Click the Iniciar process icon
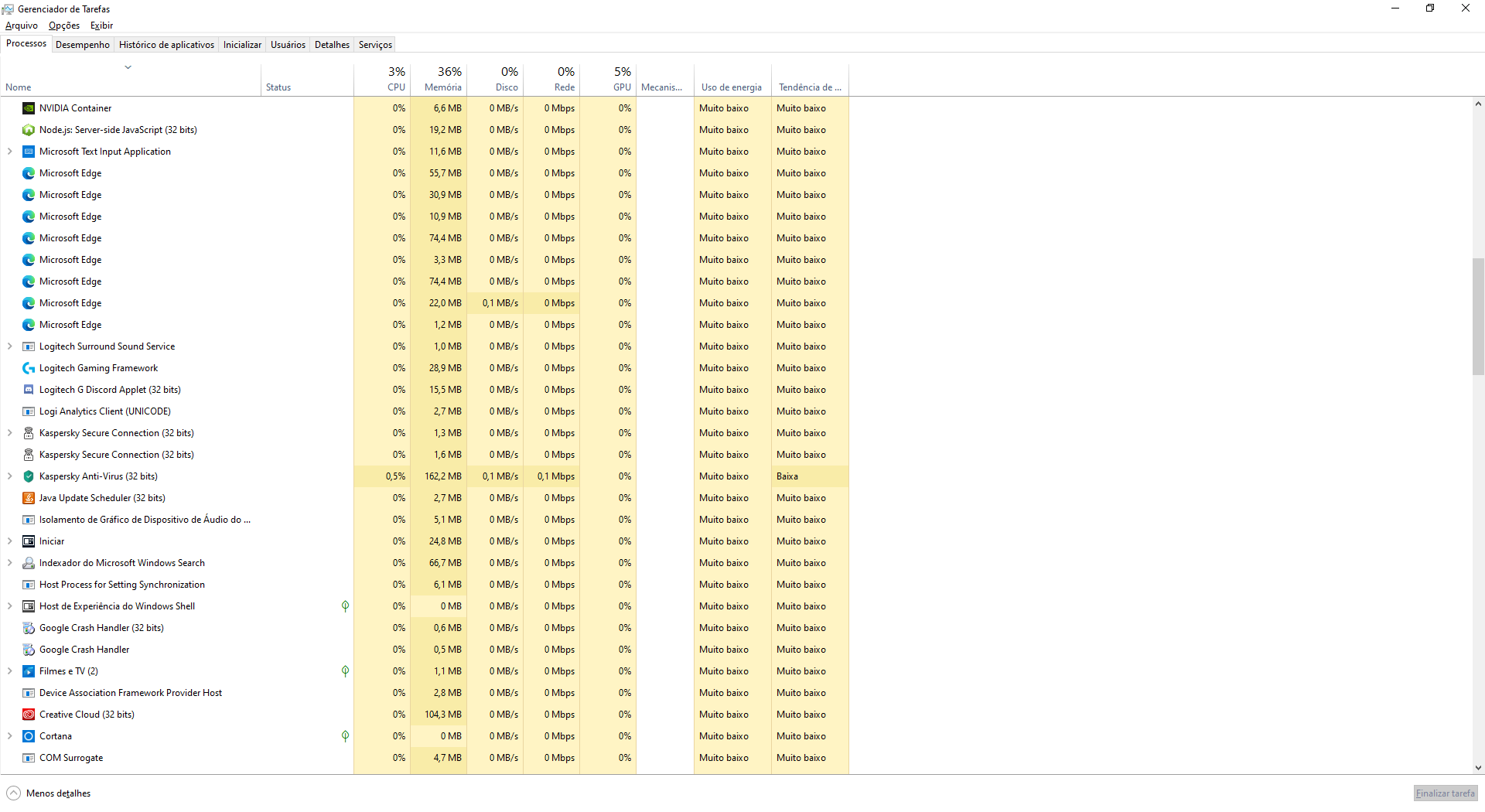1485x812 pixels. (x=29, y=541)
